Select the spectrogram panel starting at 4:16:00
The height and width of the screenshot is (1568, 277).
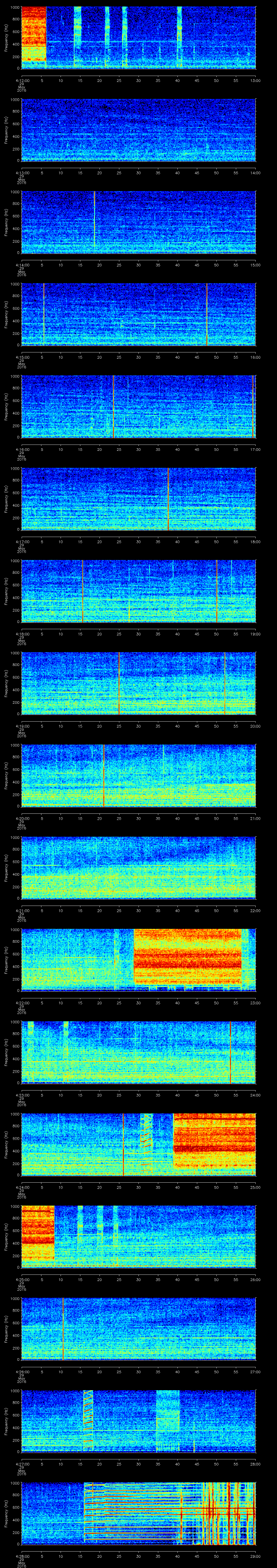click(138, 407)
